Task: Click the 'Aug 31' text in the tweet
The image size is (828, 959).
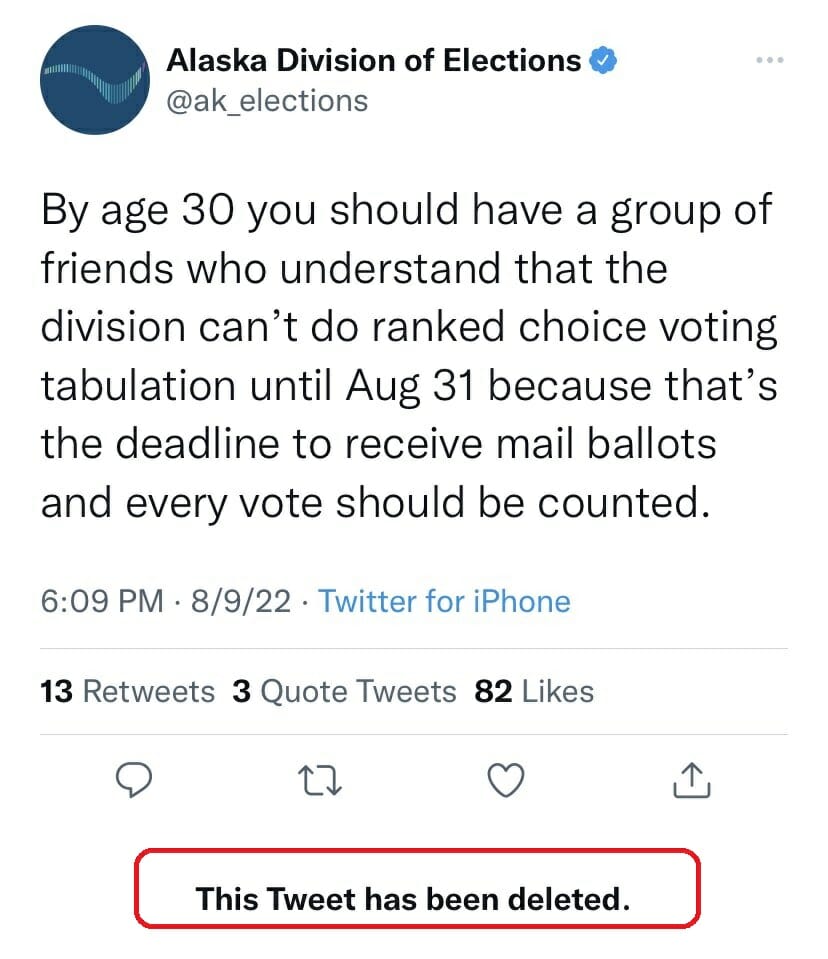Action: (x=410, y=387)
